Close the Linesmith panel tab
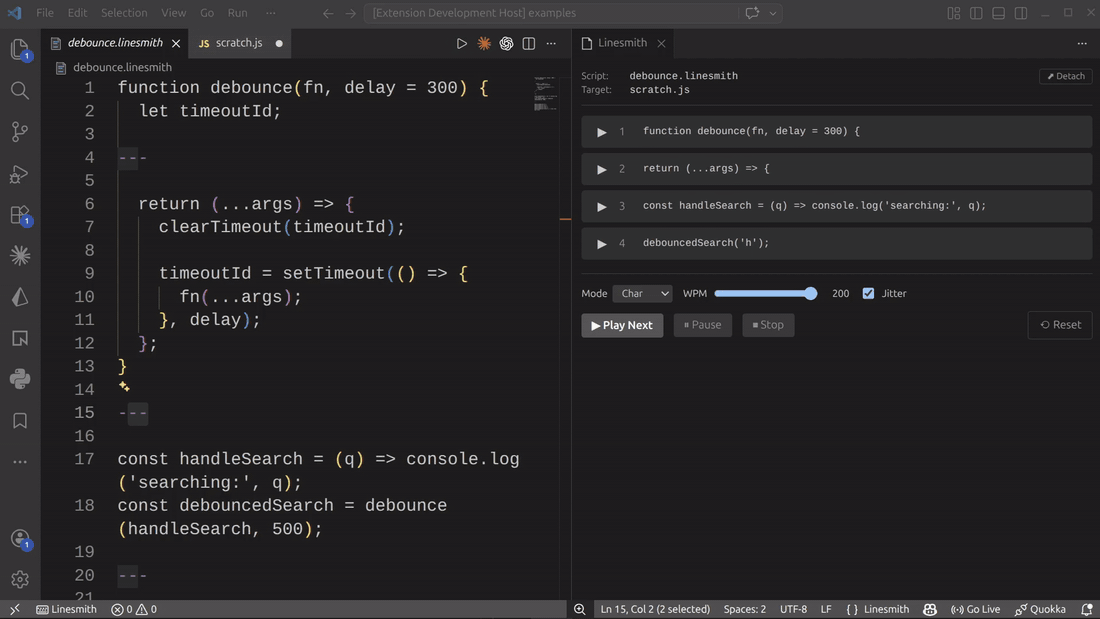The height and width of the screenshot is (619, 1100). [x=661, y=44]
